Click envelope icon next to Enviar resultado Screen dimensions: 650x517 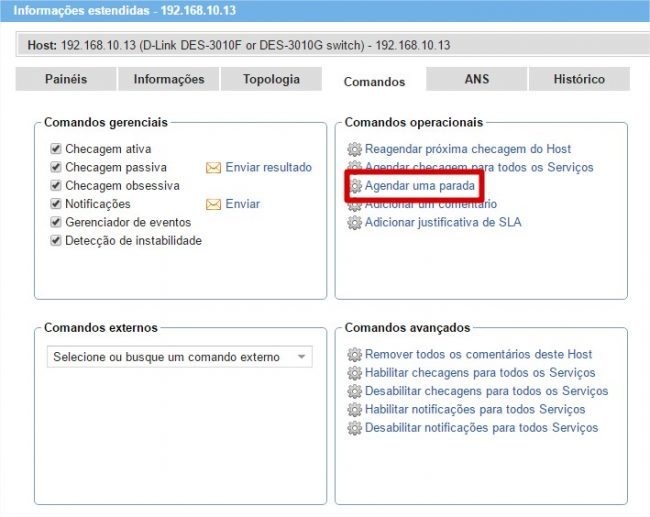213,168
